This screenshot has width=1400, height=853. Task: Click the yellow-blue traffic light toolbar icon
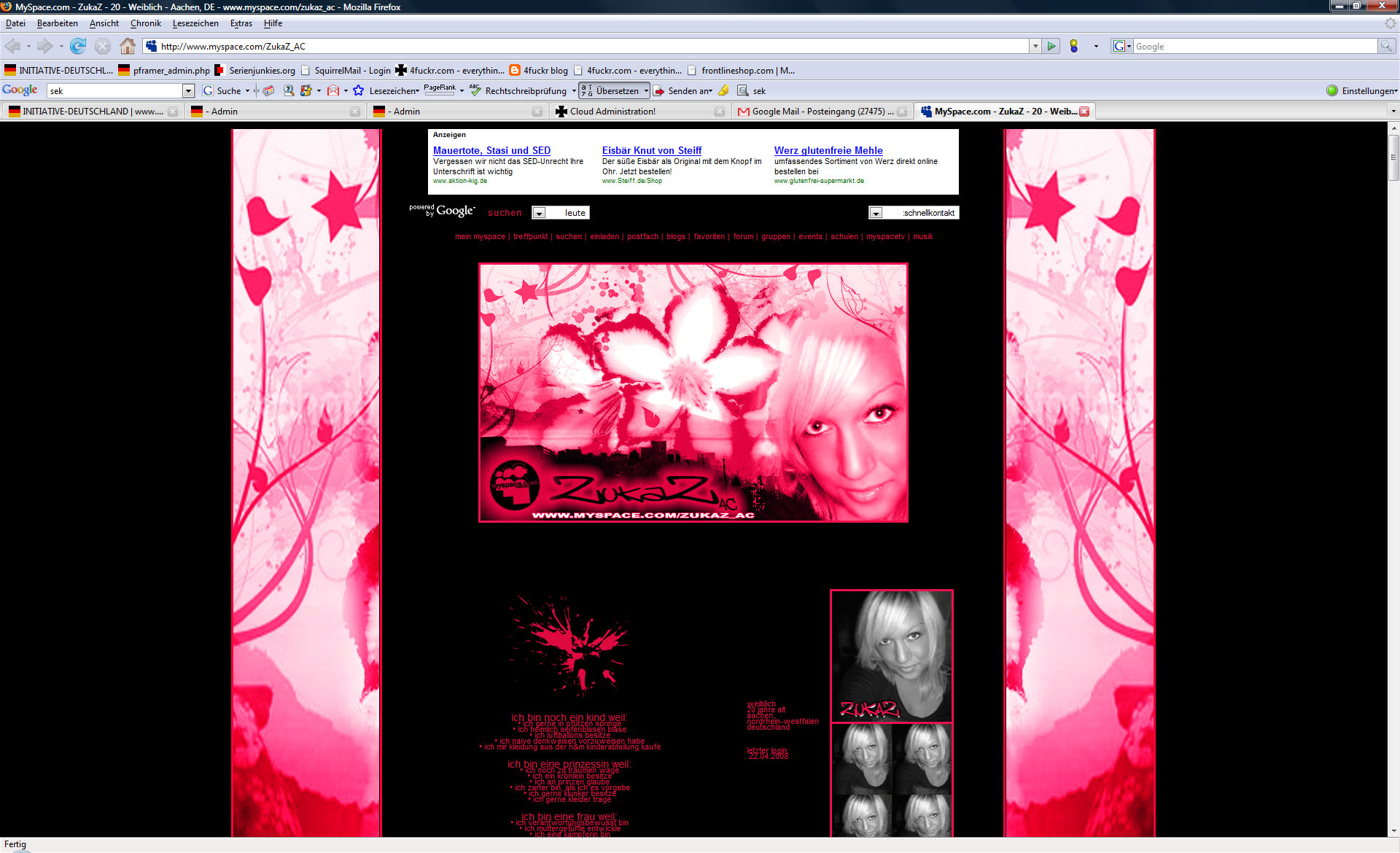pyautogui.click(x=1073, y=46)
